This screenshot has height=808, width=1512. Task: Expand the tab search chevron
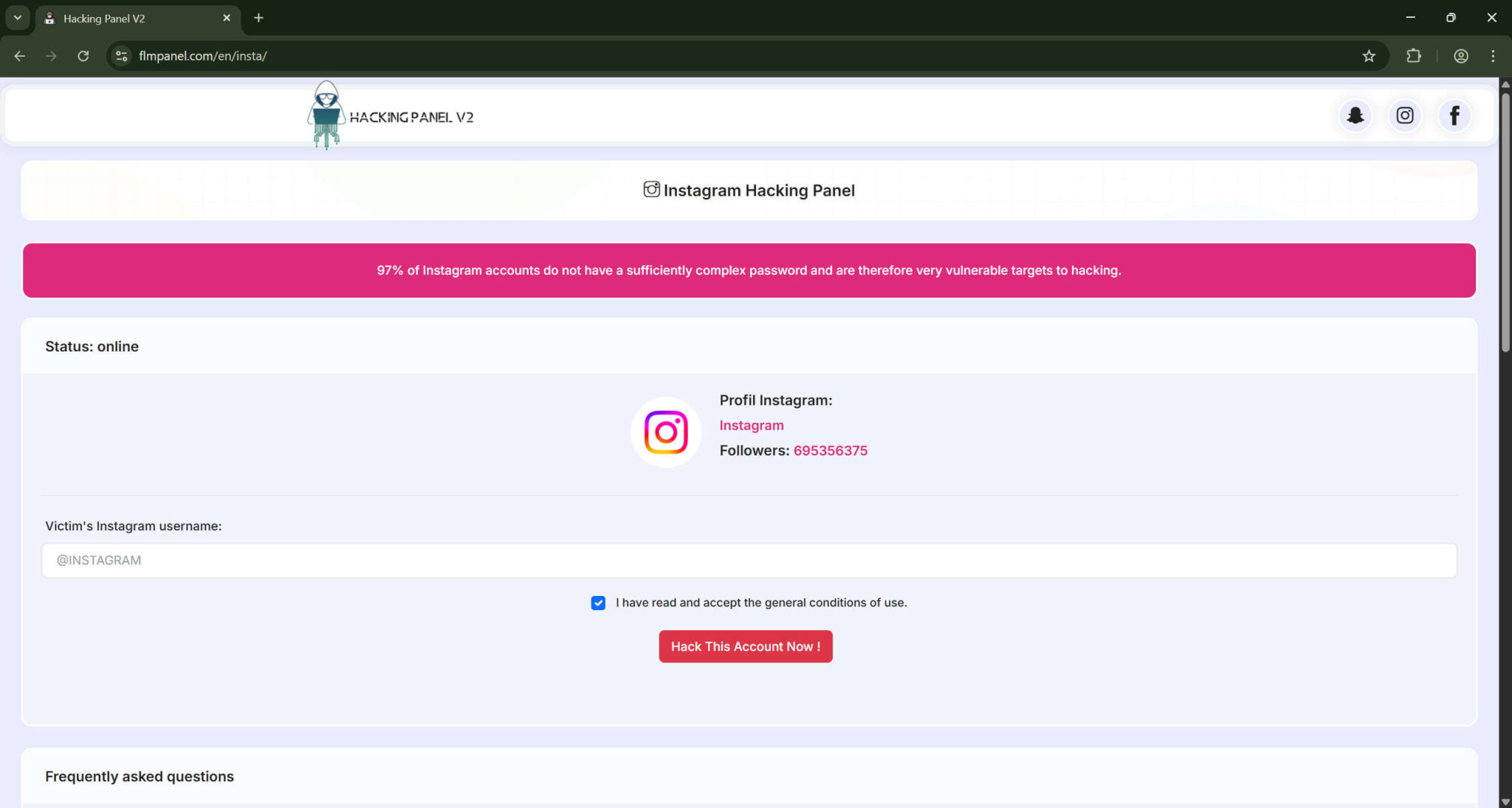18,17
